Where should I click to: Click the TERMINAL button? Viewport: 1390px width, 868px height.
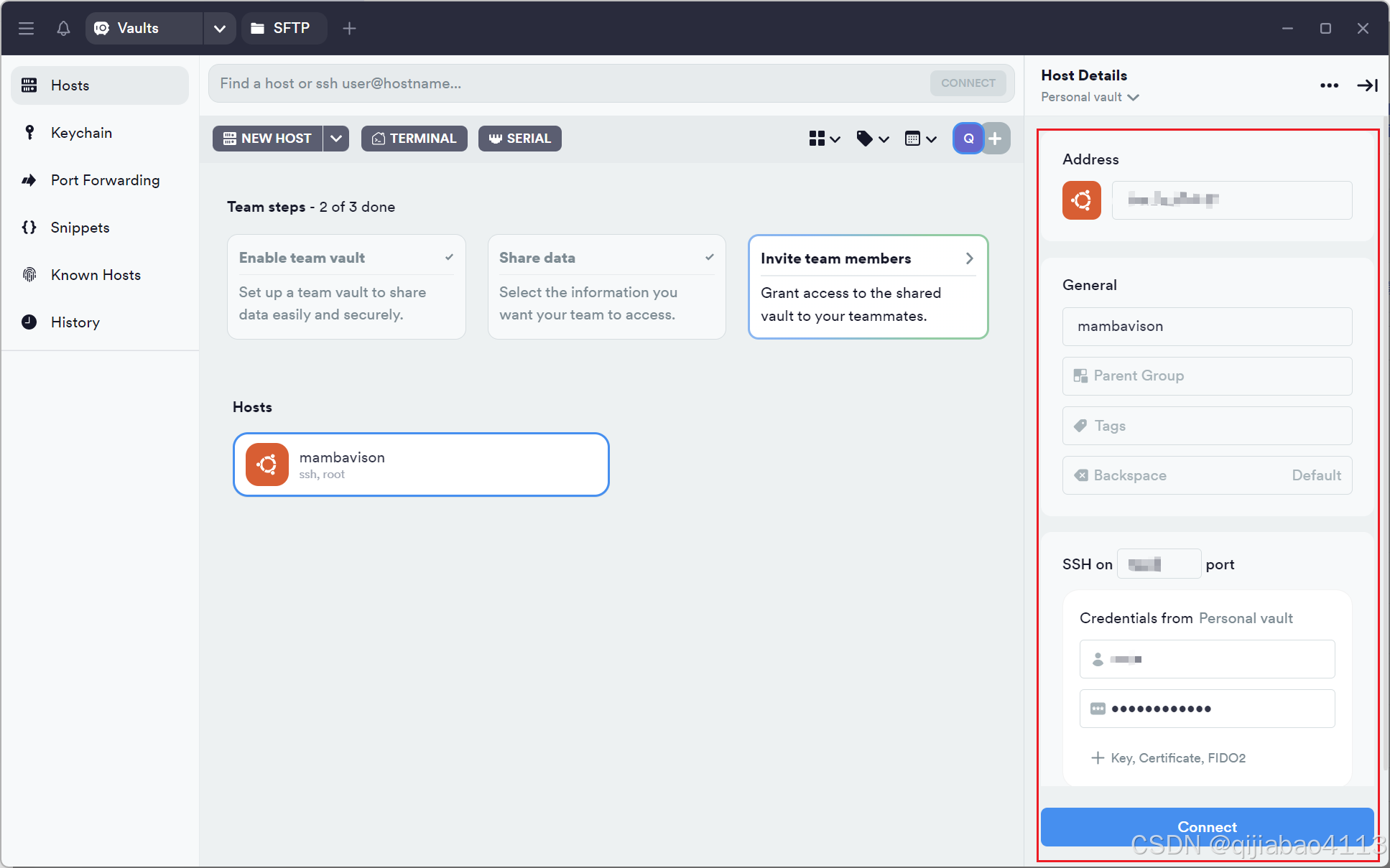point(414,139)
